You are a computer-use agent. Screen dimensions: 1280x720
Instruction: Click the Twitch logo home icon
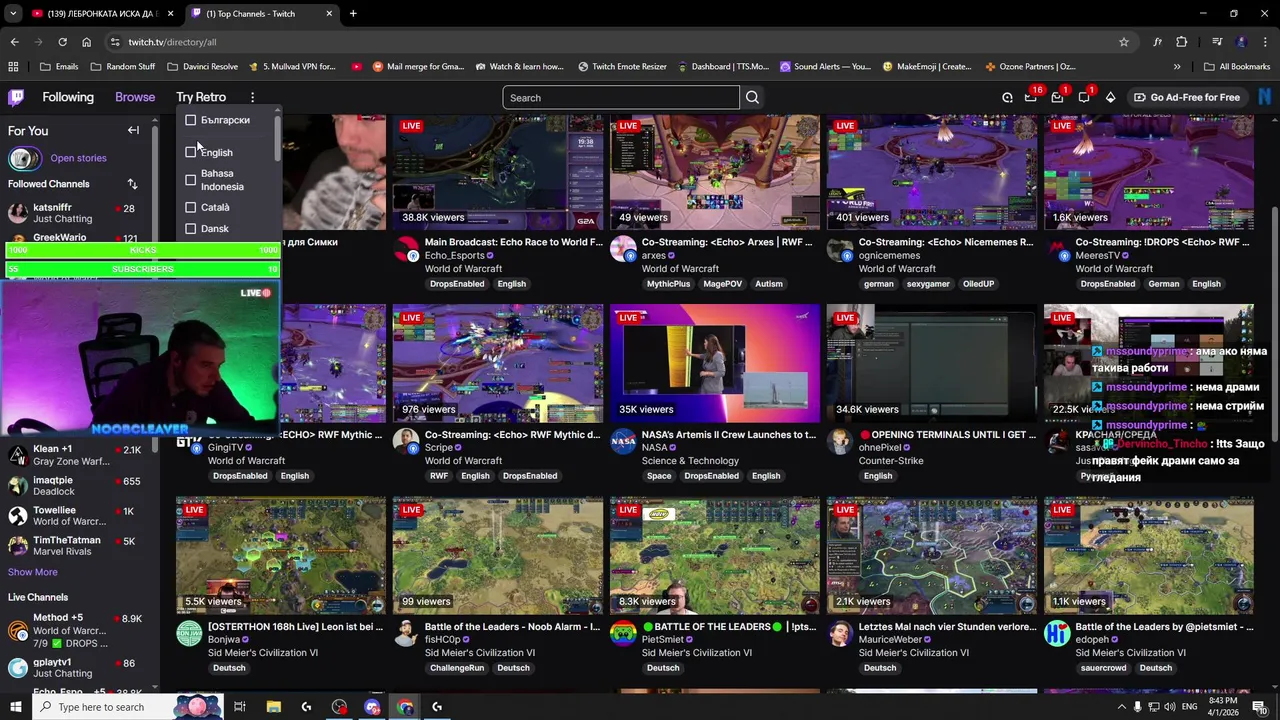point(16,97)
